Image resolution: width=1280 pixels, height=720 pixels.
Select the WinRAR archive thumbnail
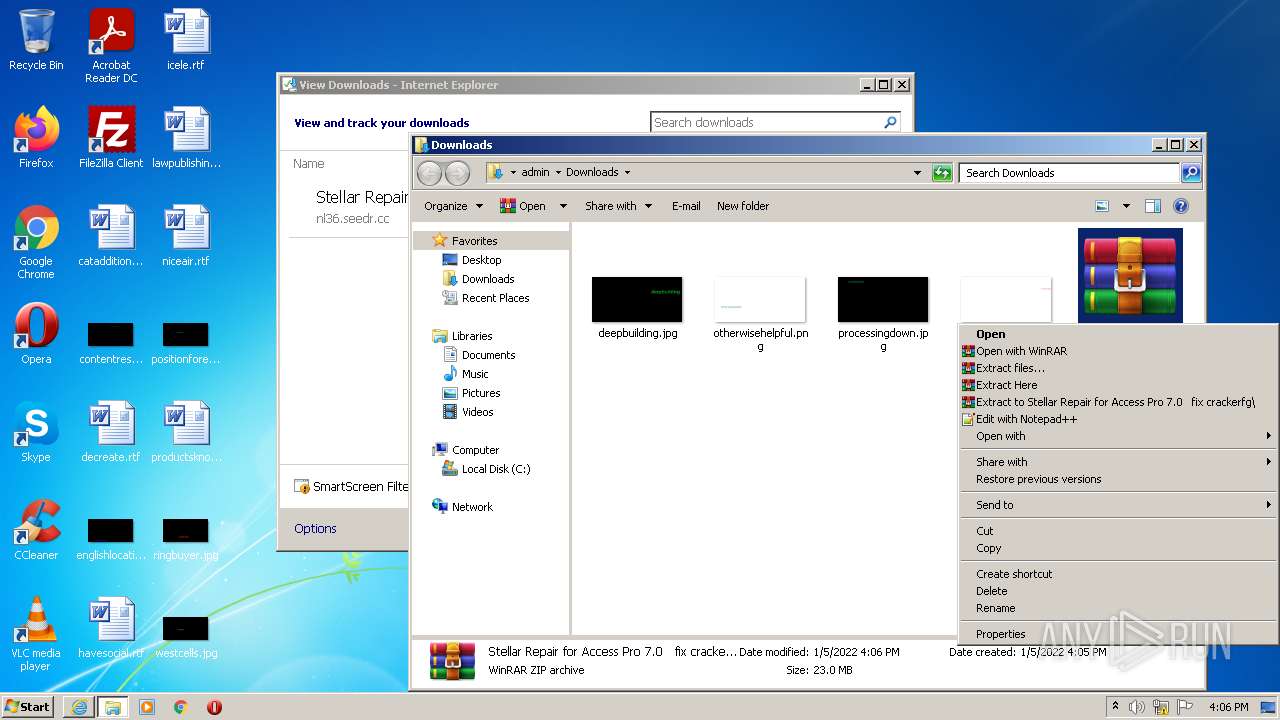[x=1130, y=275]
